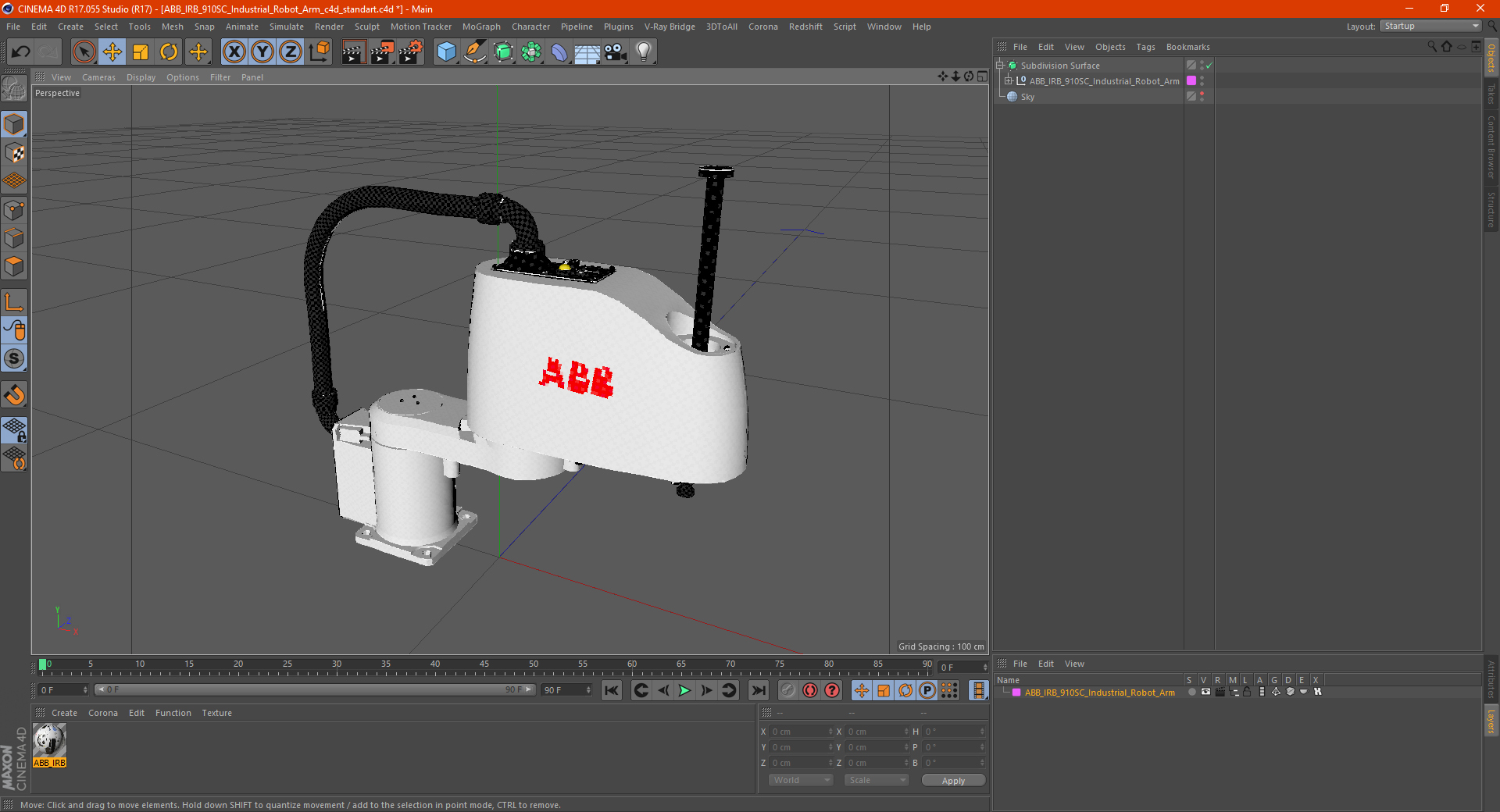This screenshot has width=1500, height=812.
Task: Switch to Model mode
Action: (14, 125)
